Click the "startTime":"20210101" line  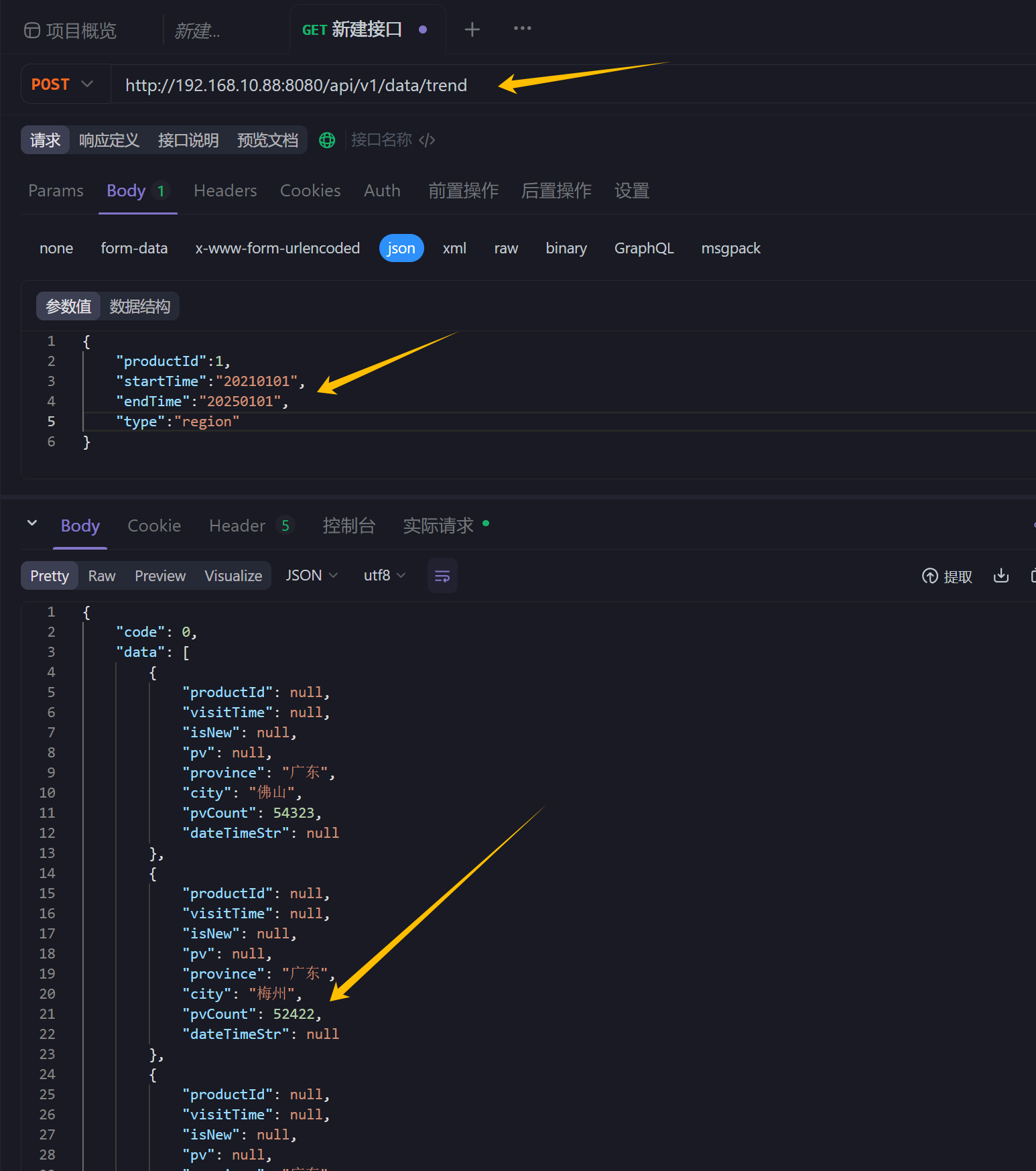coord(210,381)
